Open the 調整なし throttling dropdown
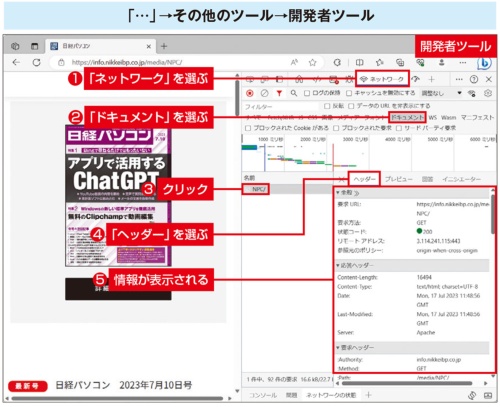500x407 pixels. [441, 93]
